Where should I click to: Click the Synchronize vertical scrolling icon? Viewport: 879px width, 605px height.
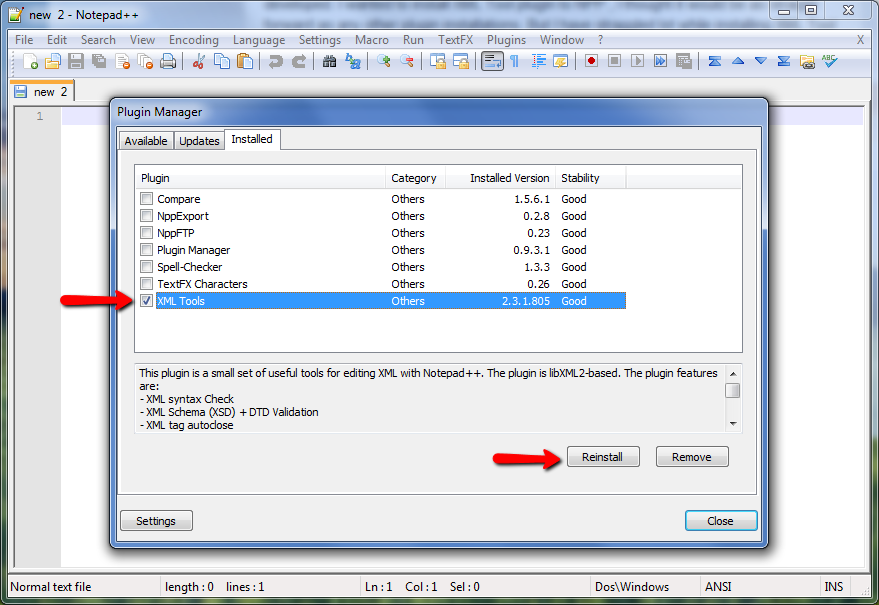[x=437, y=61]
